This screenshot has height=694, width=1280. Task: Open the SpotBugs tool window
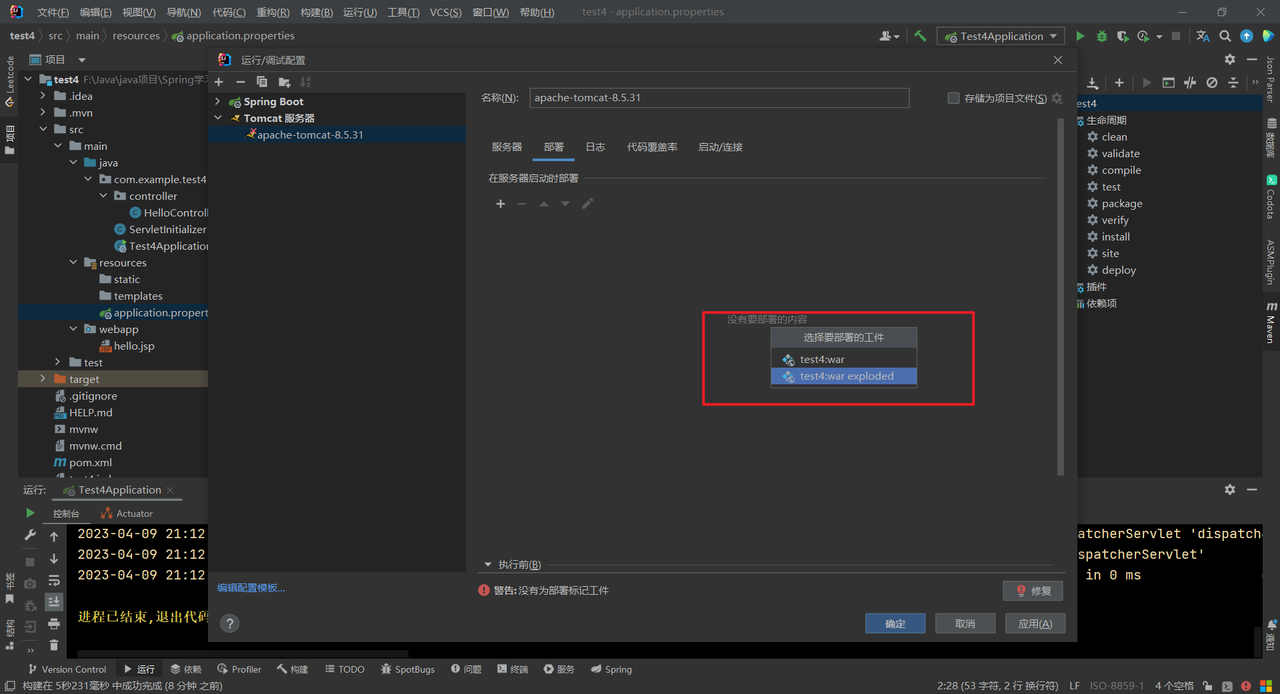click(x=407, y=669)
